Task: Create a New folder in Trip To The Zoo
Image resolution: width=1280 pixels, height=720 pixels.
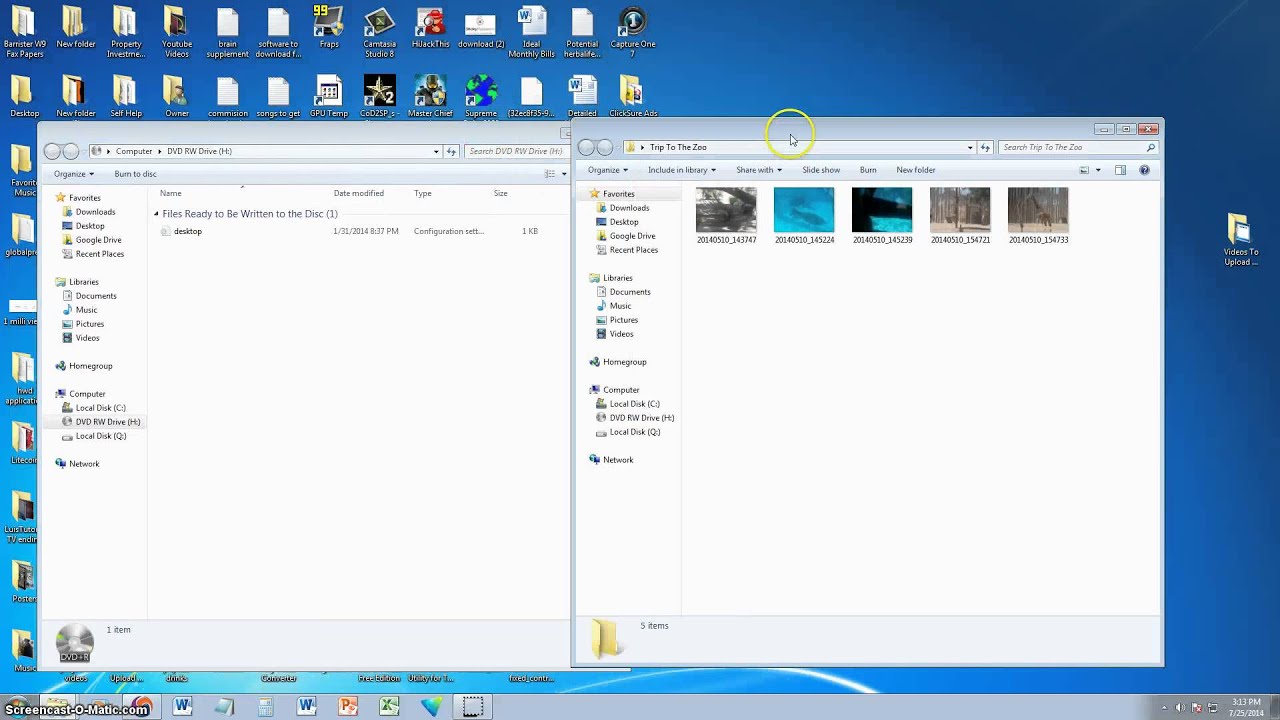Action: pyautogui.click(x=916, y=170)
